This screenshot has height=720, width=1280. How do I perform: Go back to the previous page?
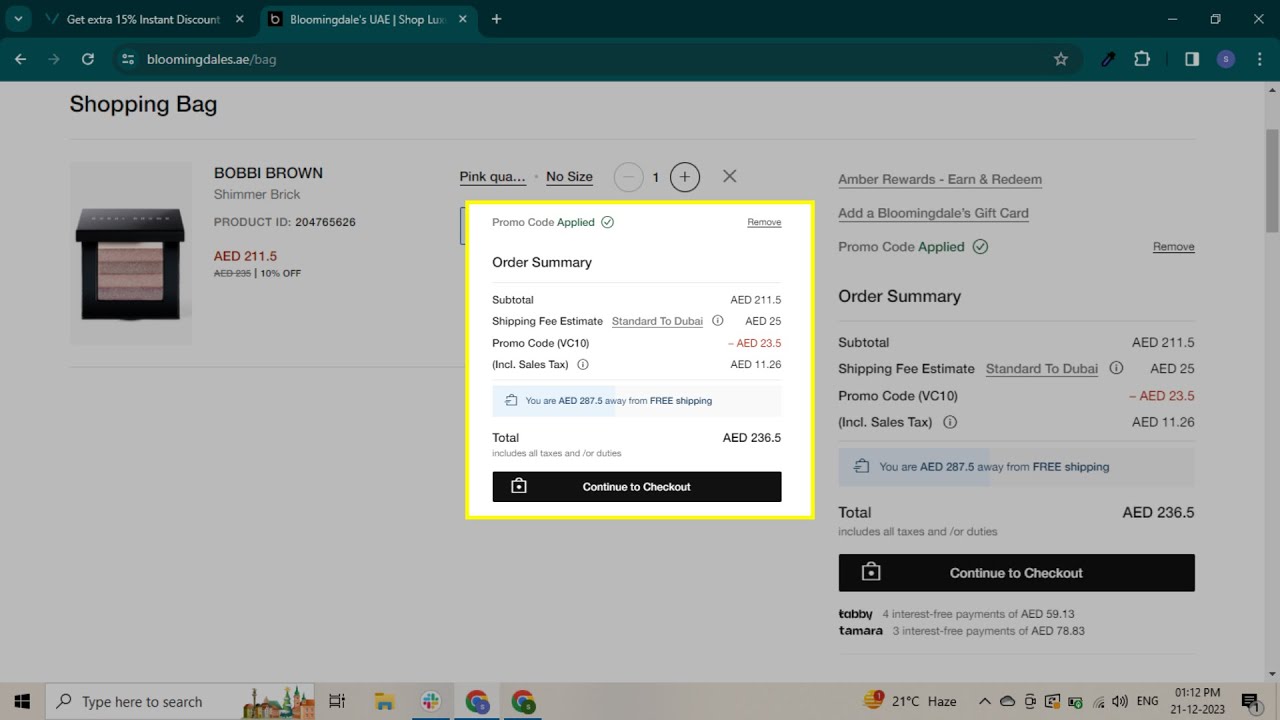click(20, 59)
